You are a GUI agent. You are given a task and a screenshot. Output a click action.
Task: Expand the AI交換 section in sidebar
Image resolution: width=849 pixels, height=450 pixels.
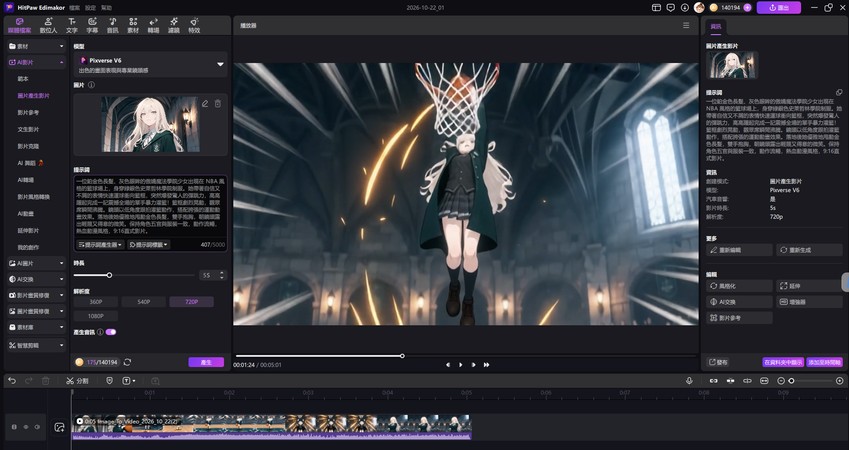(x=36, y=279)
